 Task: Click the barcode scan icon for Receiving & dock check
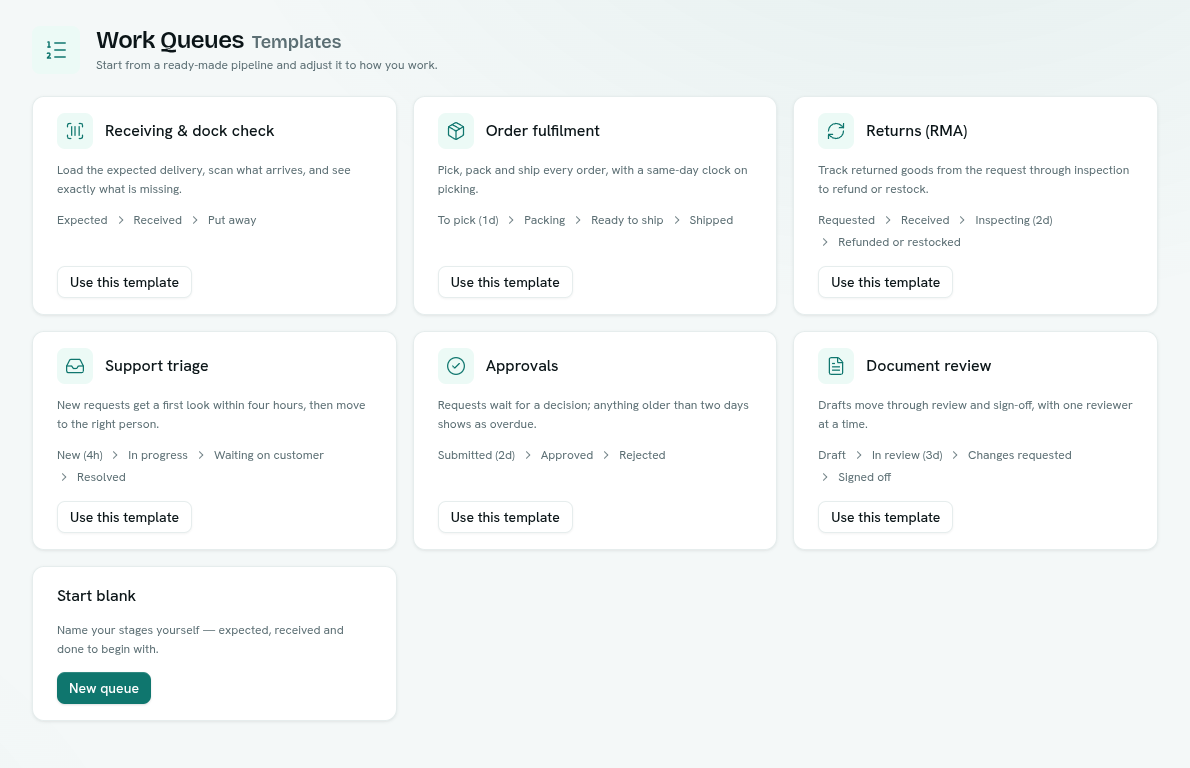click(75, 131)
